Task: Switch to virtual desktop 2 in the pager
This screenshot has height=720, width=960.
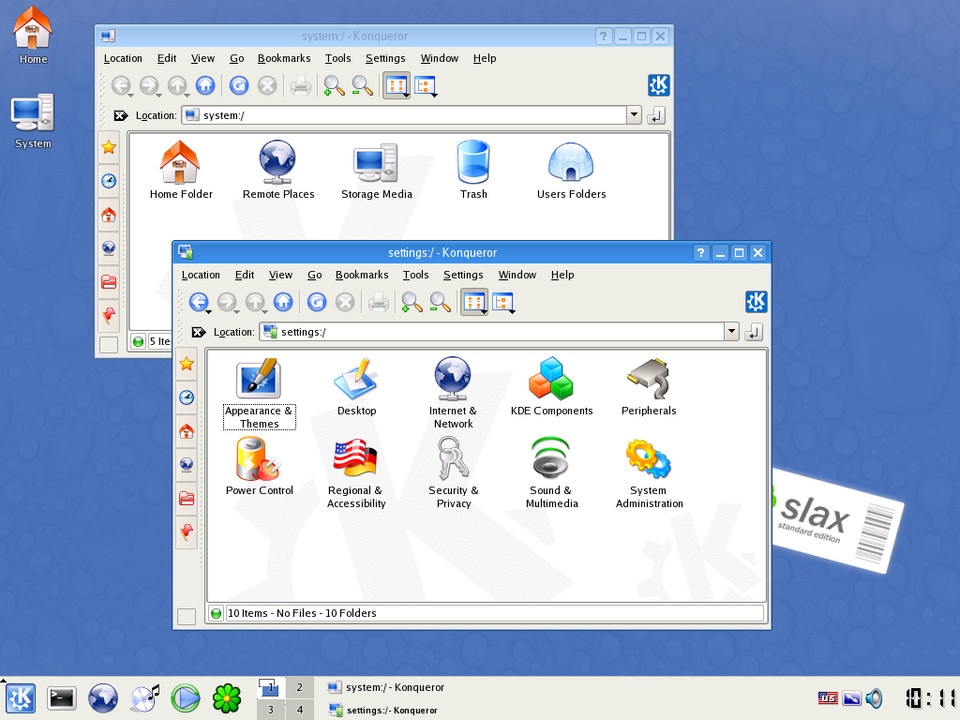Action: pyautogui.click(x=299, y=688)
